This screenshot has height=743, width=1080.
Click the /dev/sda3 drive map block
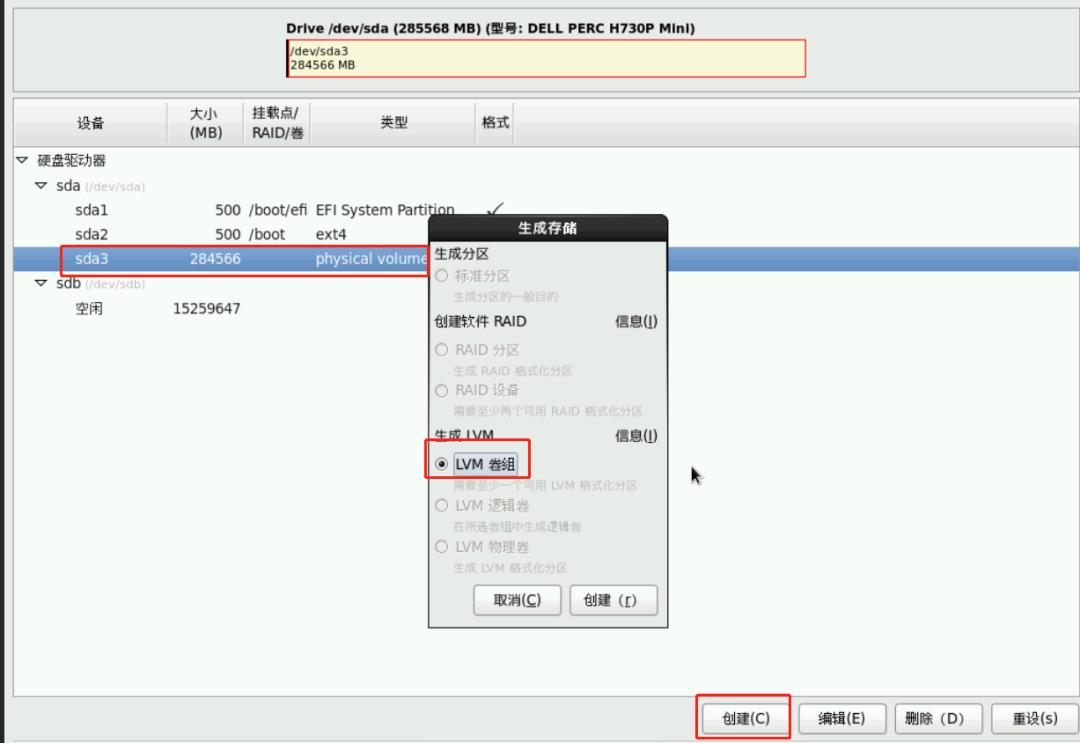(x=546, y=59)
